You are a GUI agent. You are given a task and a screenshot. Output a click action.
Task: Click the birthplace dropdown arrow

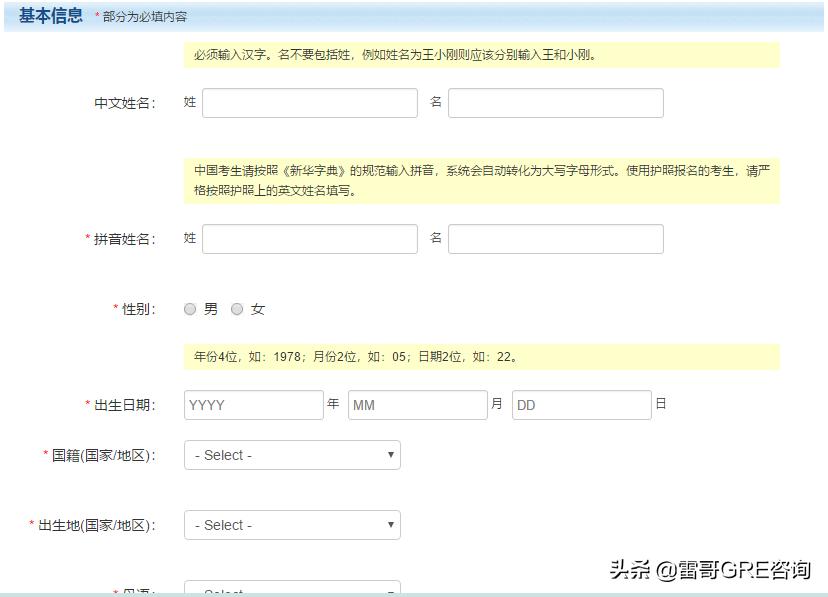pyautogui.click(x=390, y=525)
